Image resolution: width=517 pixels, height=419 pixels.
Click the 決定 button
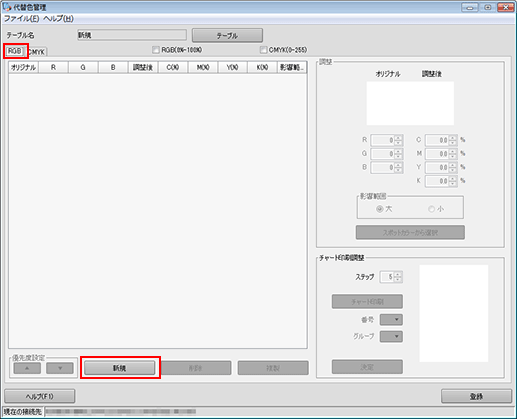(x=367, y=367)
